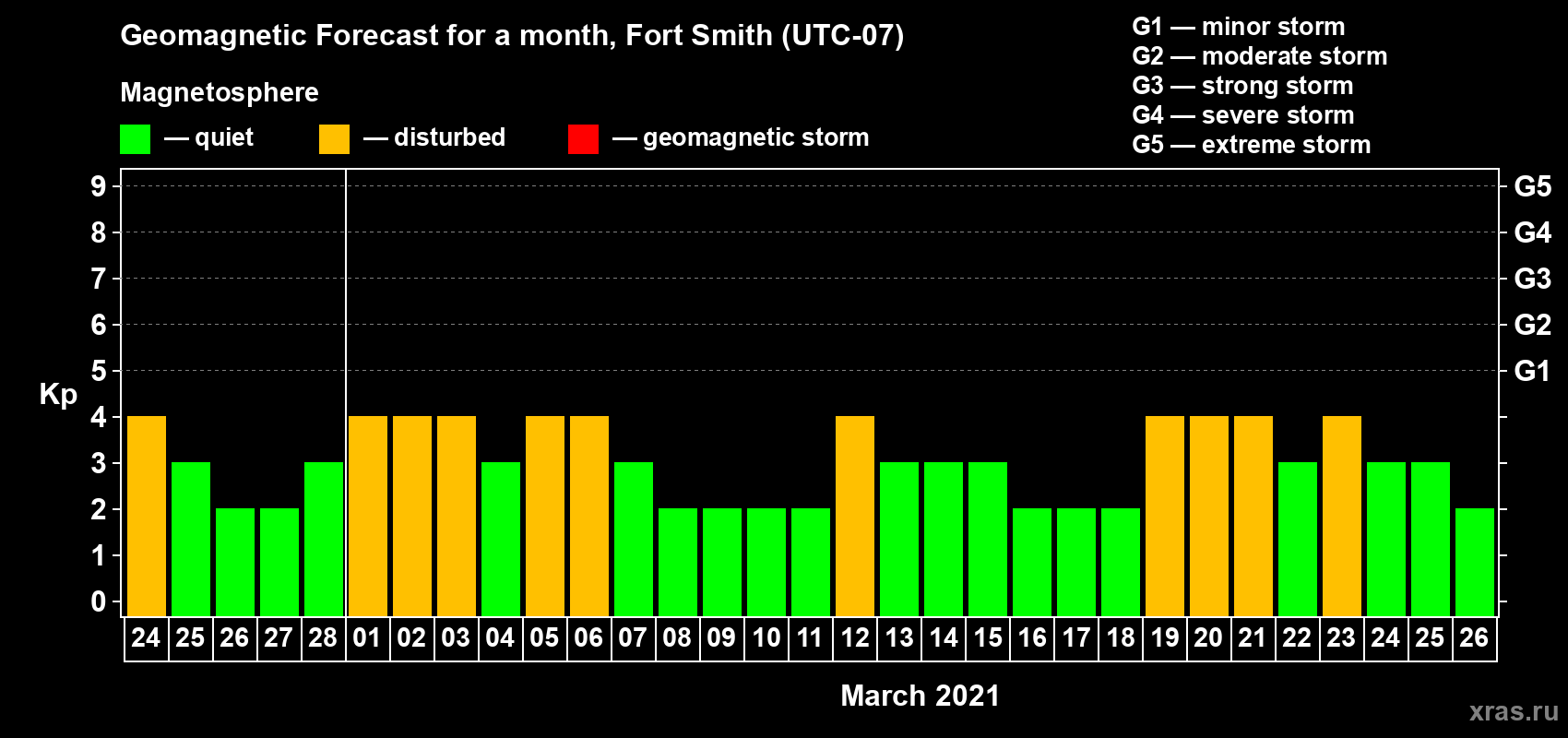
Task: Click the 'March 2021' month label
Action: pos(920,696)
